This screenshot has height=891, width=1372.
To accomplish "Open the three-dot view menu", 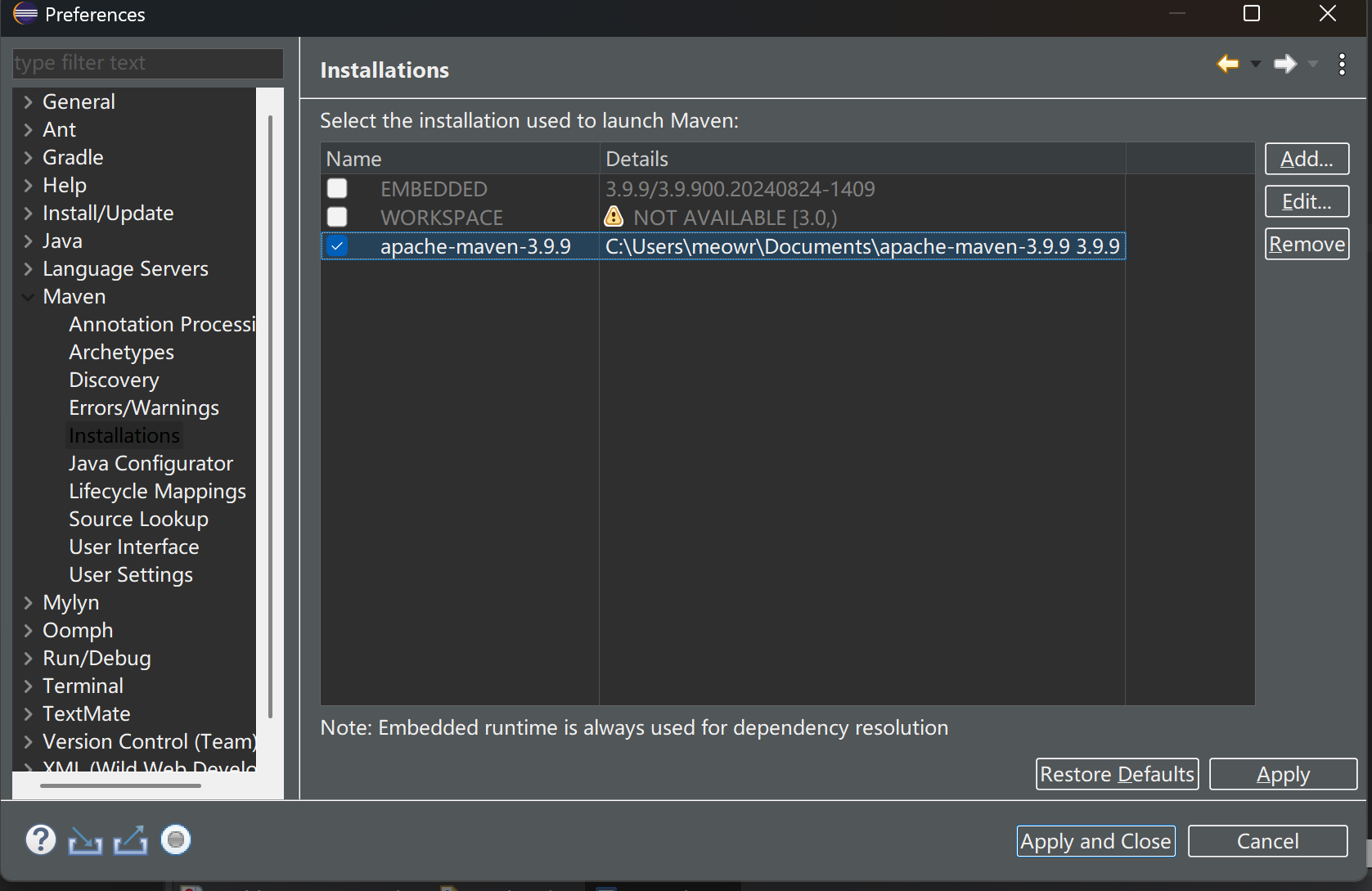I will pyautogui.click(x=1342, y=65).
